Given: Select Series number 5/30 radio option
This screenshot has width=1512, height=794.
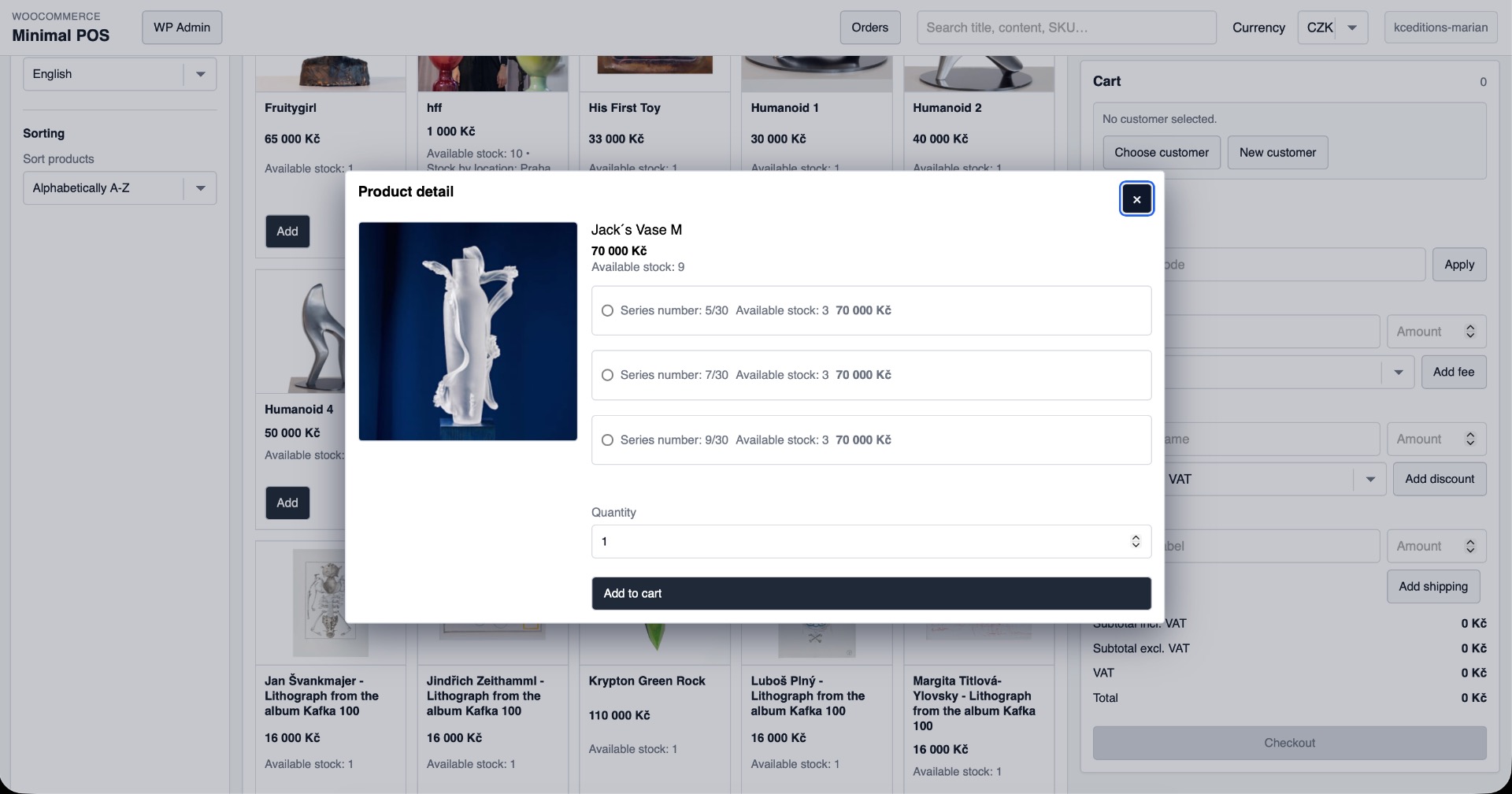Looking at the screenshot, I should pos(607,310).
